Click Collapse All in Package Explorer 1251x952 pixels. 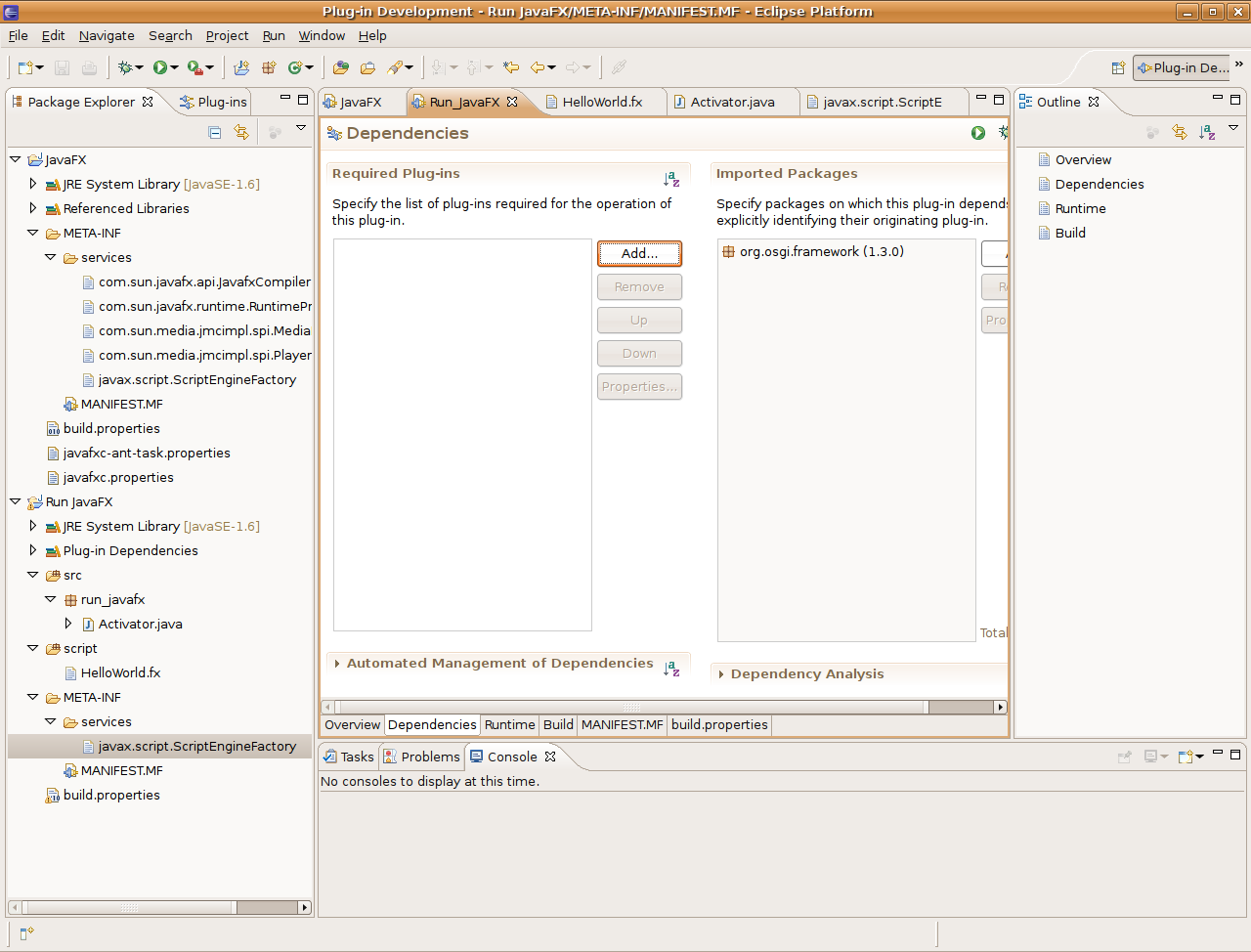point(215,132)
